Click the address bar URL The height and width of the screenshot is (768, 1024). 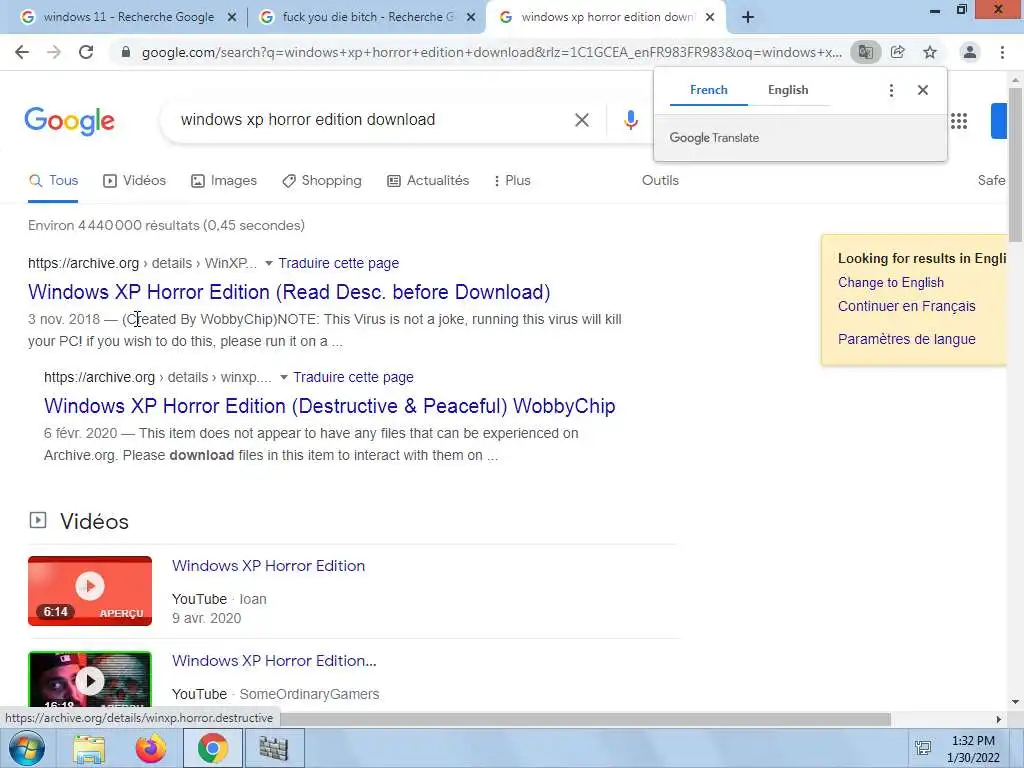click(491, 52)
